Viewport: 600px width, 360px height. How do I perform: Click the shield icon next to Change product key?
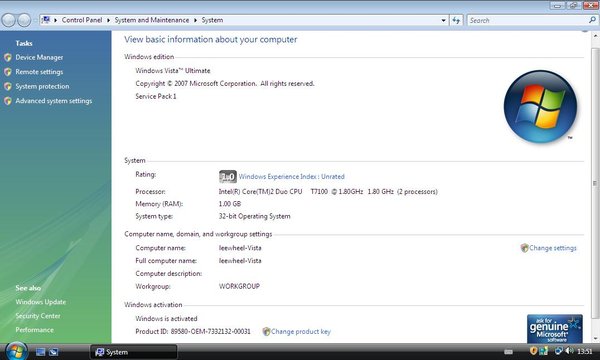click(266, 331)
